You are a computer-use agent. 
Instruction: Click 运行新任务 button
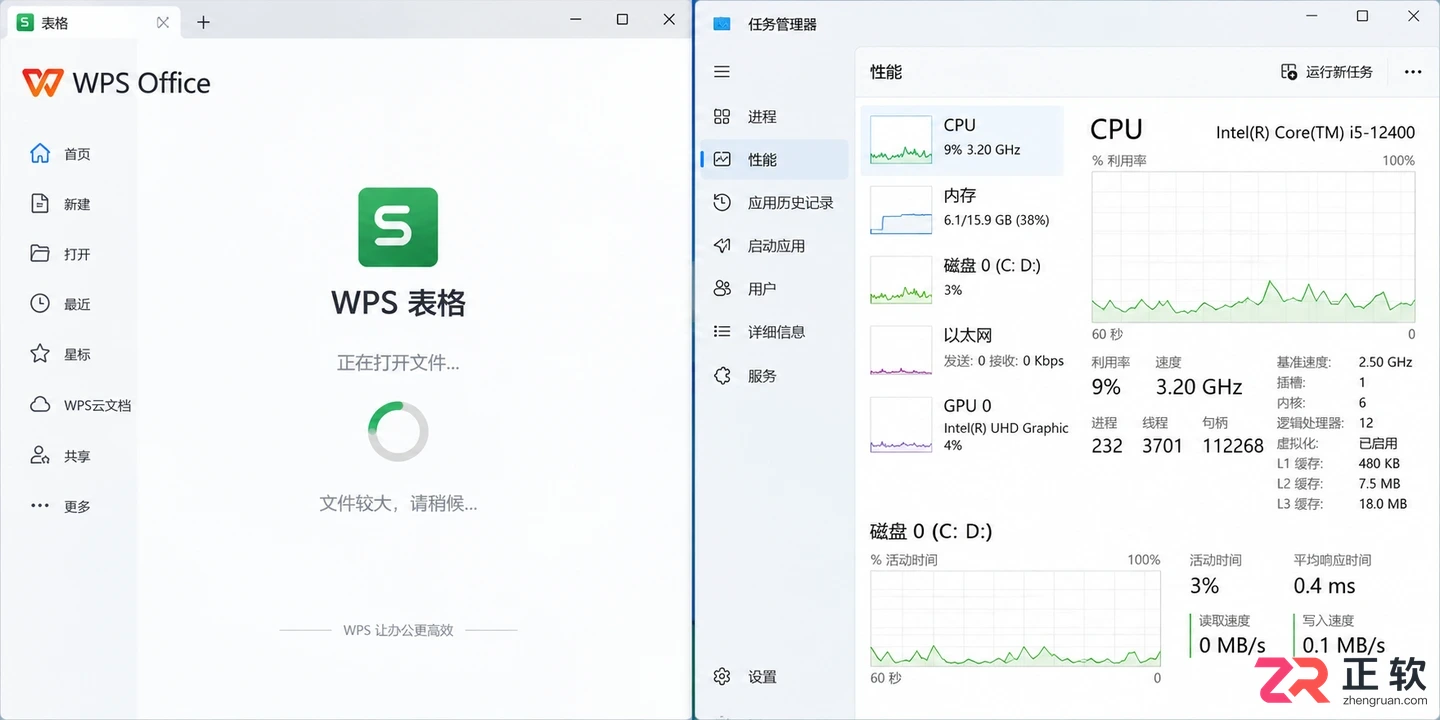(x=1327, y=72)
